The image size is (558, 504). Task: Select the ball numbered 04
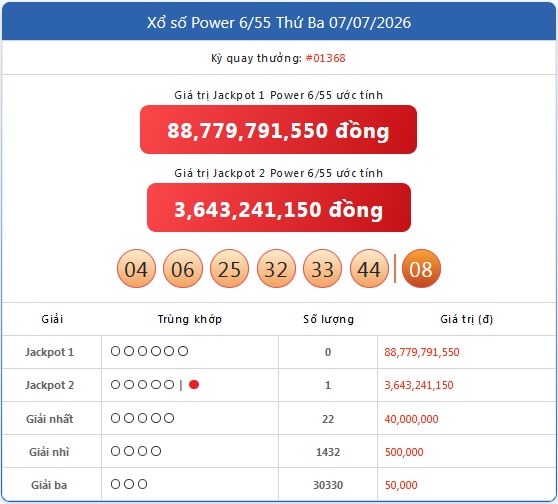(x=136, y=269)
